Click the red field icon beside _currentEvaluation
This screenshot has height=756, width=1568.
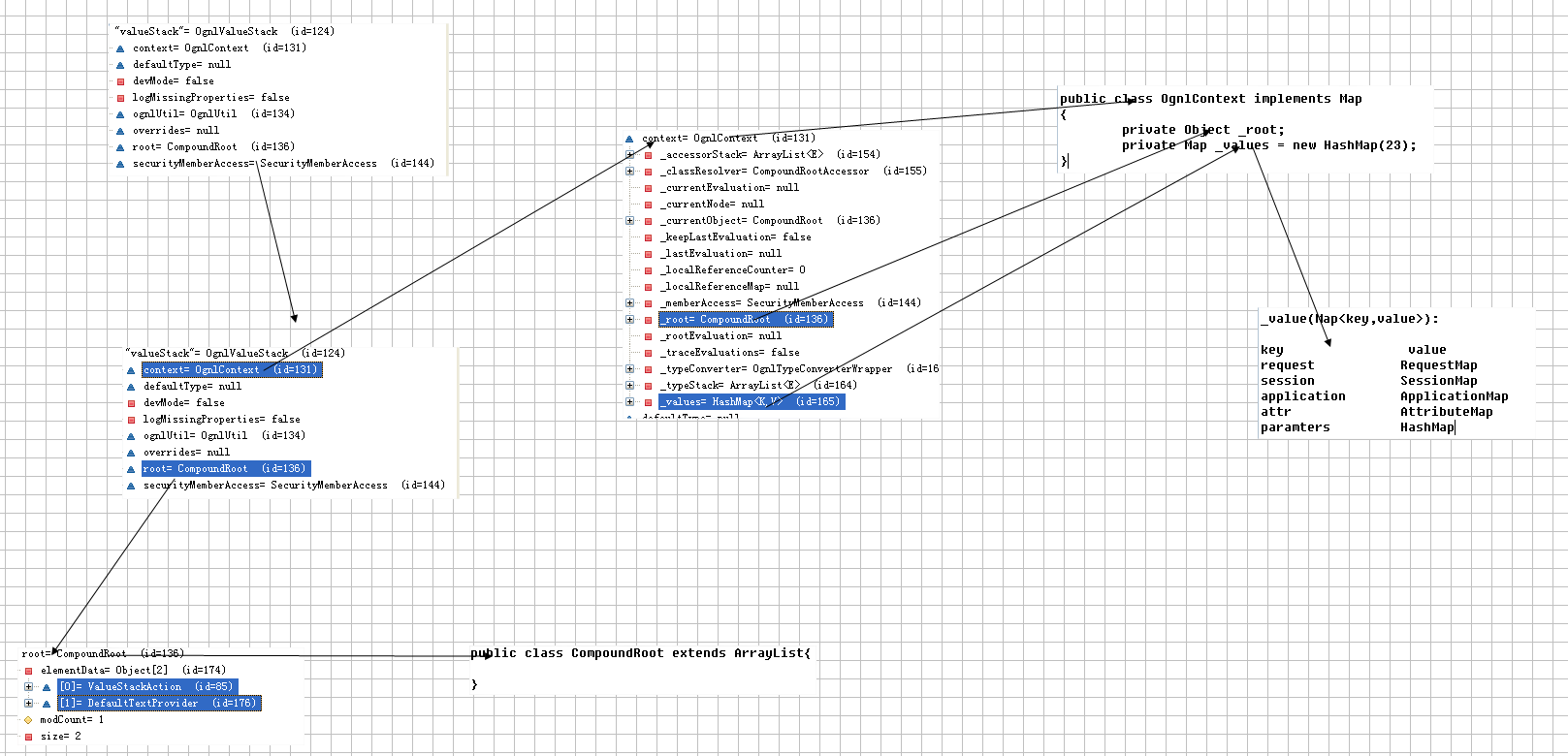649,188
